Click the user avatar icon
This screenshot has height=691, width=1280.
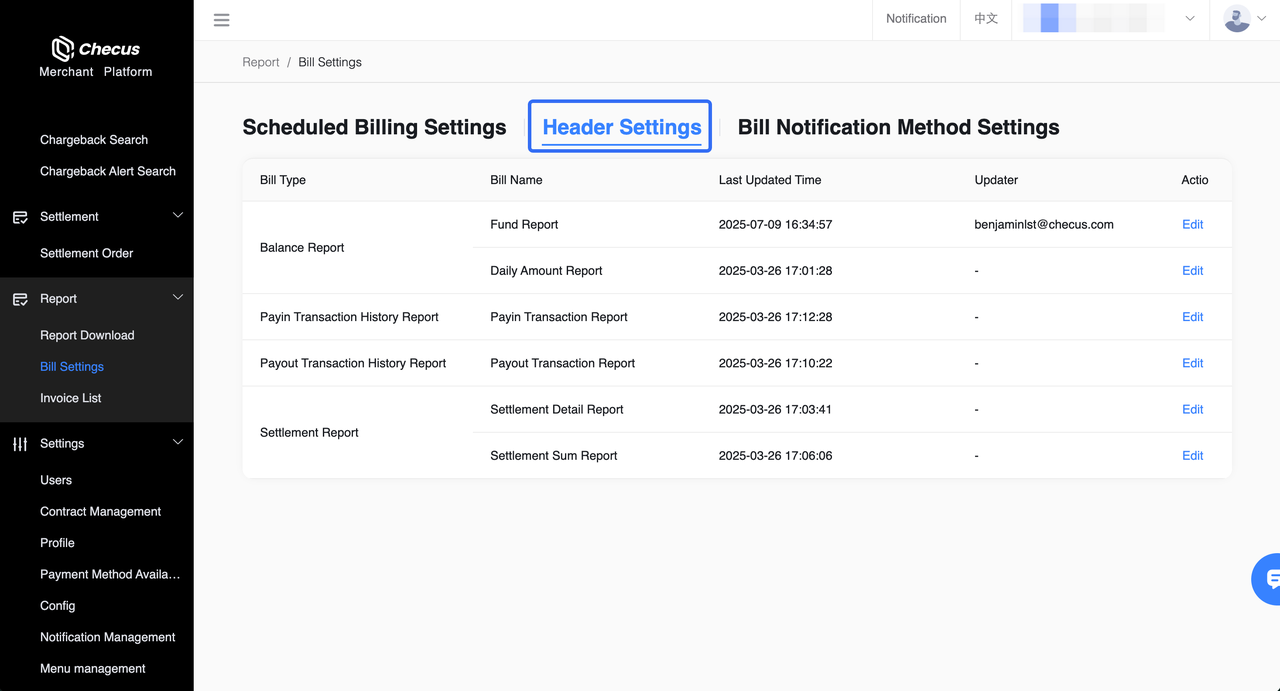1237,19
